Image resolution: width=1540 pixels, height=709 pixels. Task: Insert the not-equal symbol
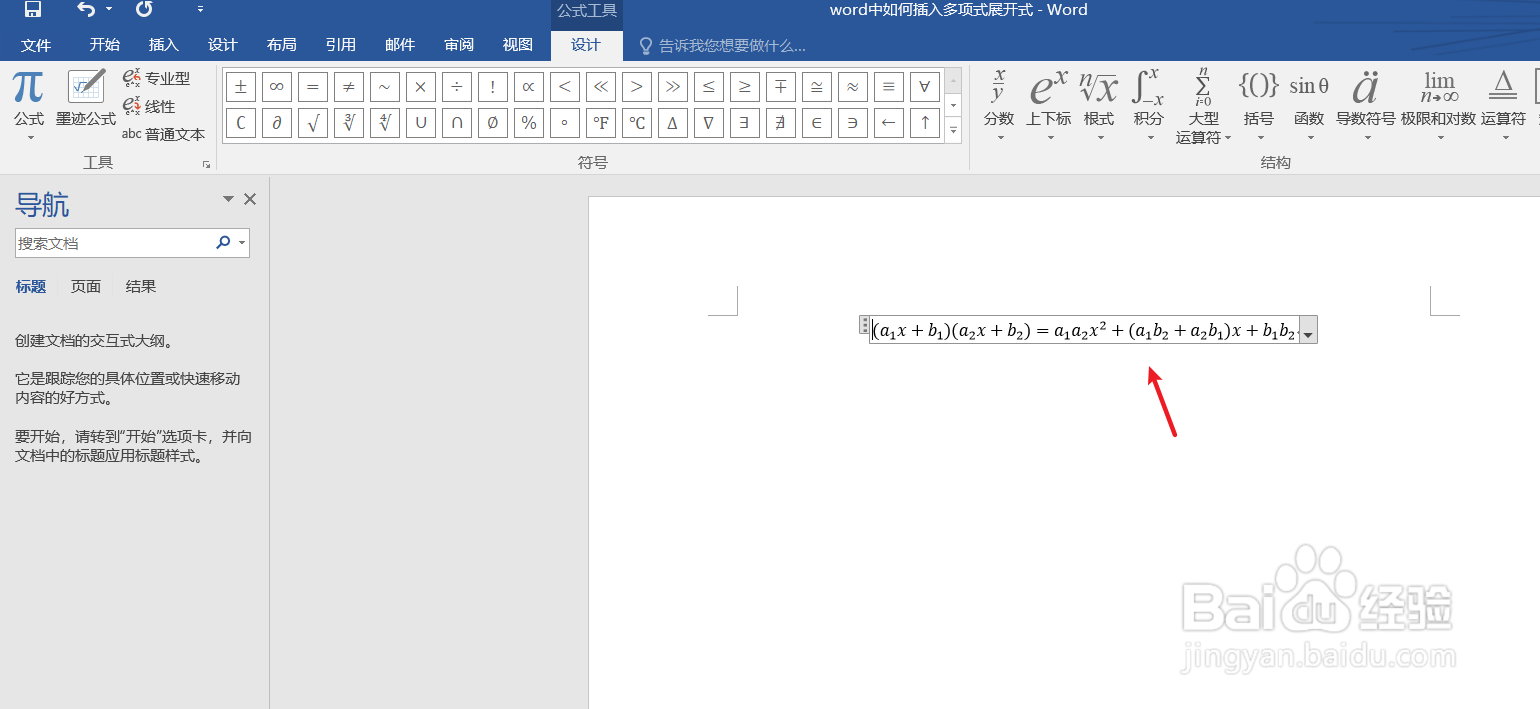point(349,87)
